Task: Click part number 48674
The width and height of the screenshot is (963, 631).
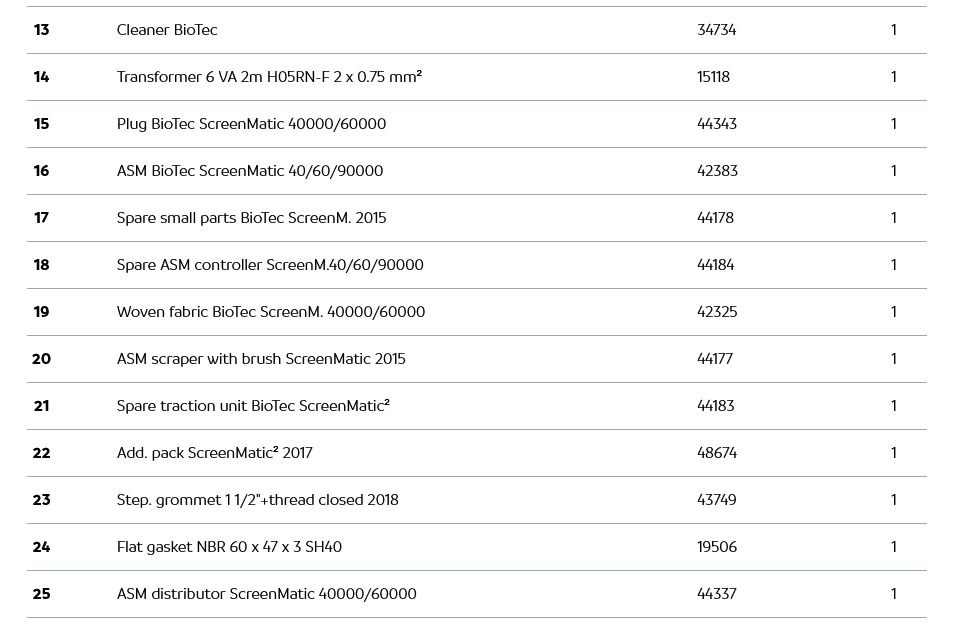Action: point(717,453)
